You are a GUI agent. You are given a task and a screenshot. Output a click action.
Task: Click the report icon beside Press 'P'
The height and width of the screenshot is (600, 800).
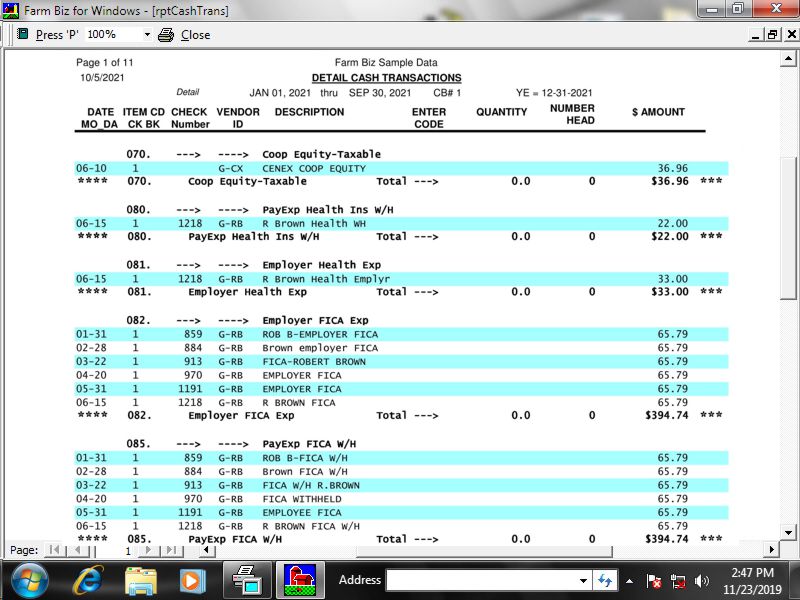point(22,34)
